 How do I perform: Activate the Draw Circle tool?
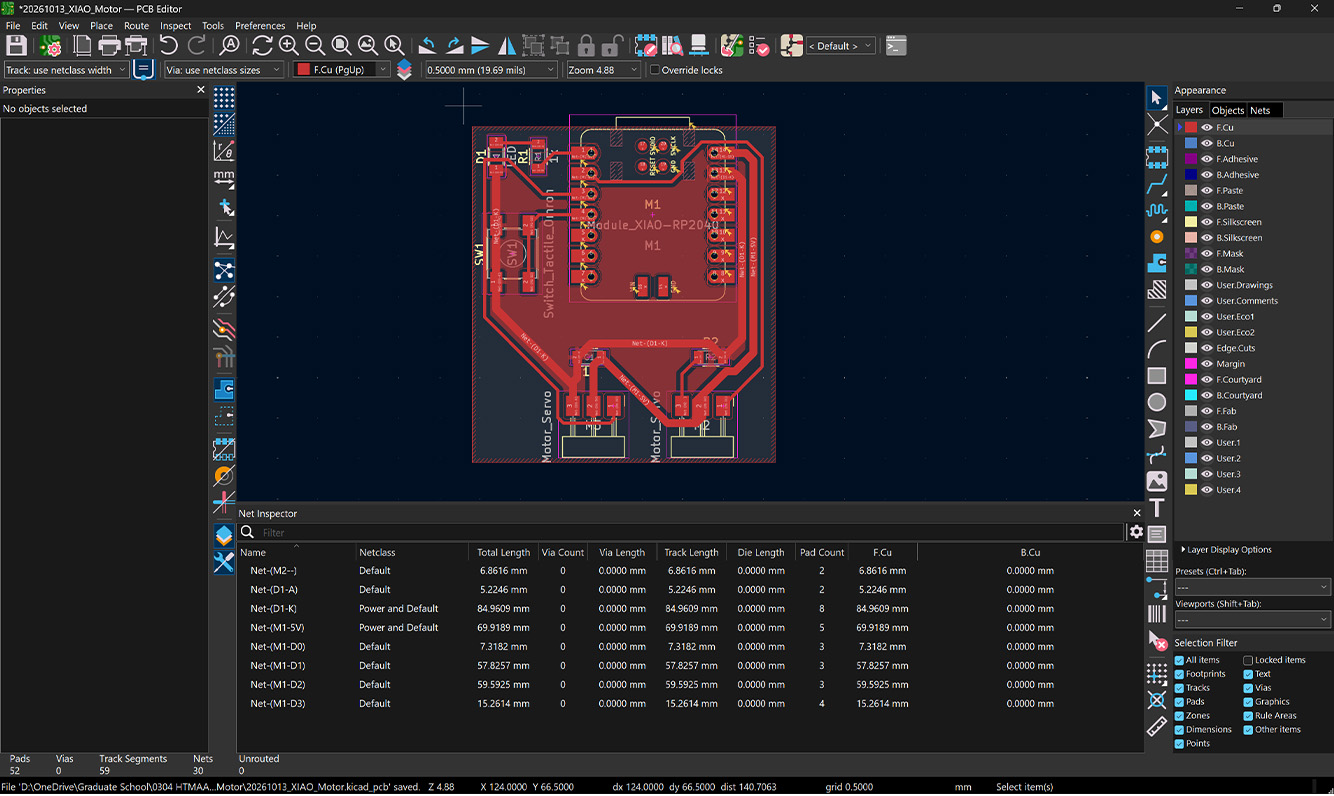1157,402
